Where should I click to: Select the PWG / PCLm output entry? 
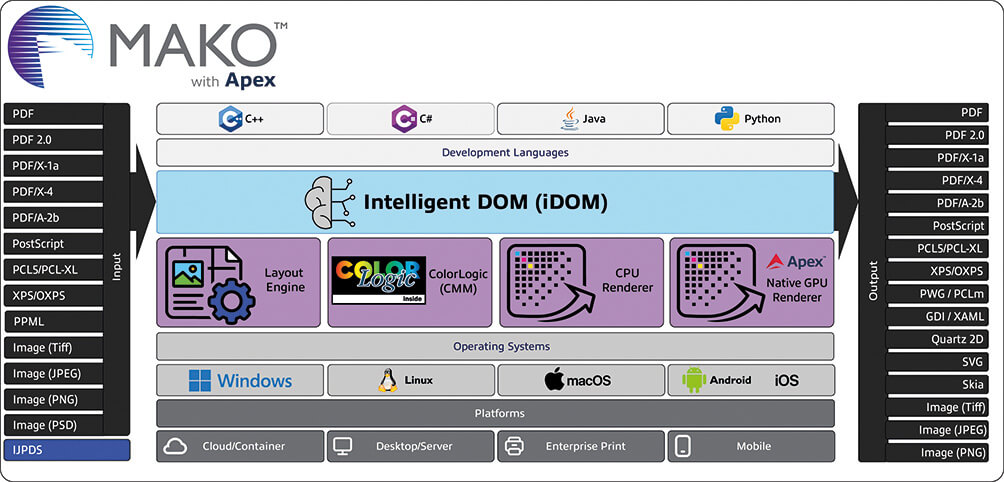pyautogui.click(x=937, y=293)
